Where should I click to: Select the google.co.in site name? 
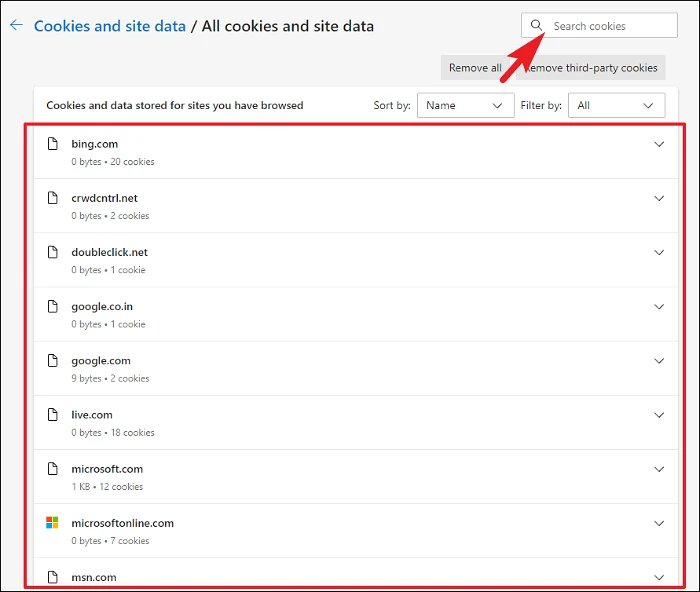(x=102, y=306)
